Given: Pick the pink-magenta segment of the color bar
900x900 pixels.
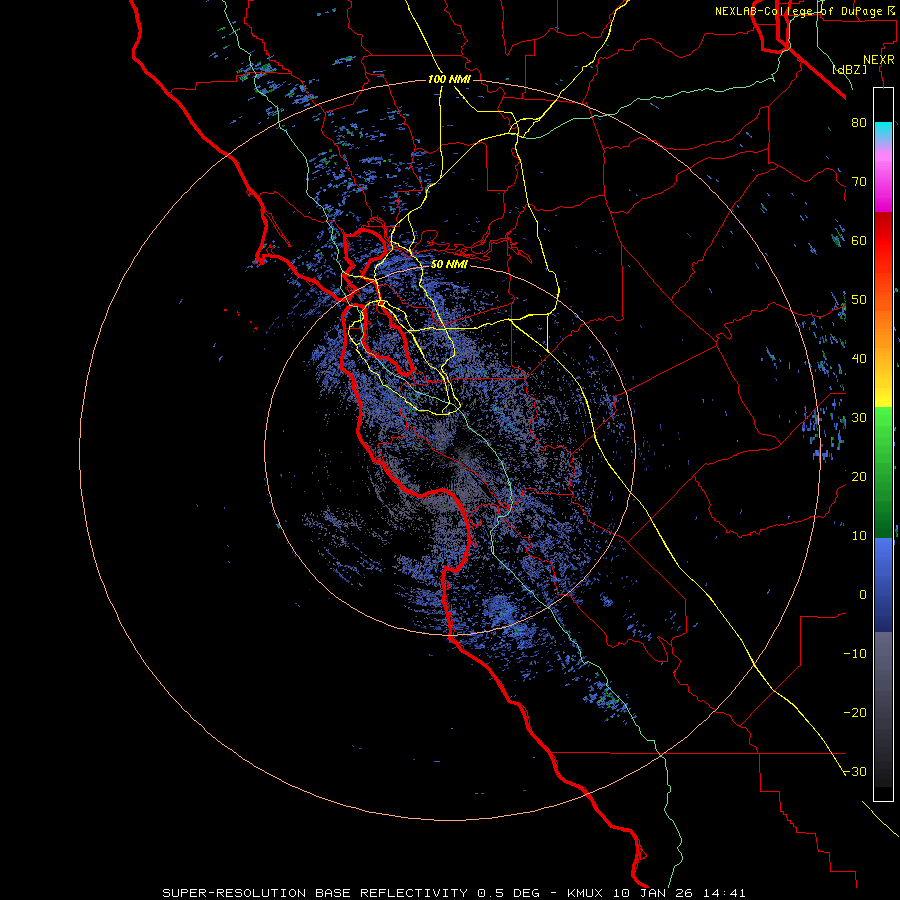Looking at the screenshot, I should pyautogui.click(x=883, y=178).
